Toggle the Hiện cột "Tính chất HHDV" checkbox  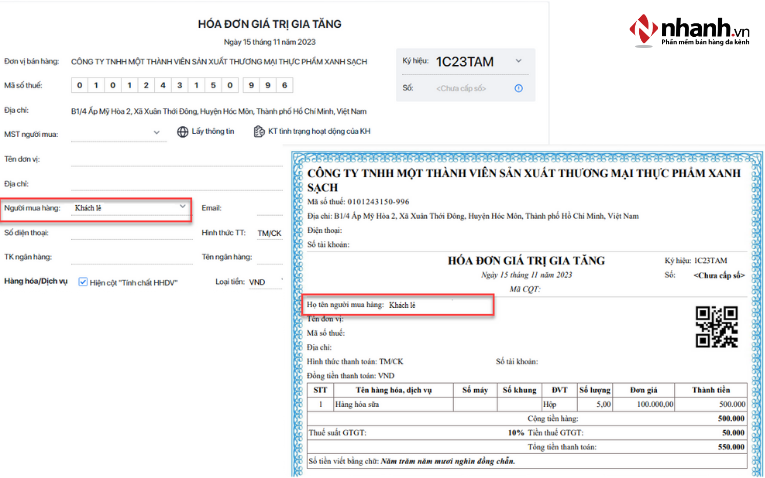pyautogui.click(x=83, y=282)
